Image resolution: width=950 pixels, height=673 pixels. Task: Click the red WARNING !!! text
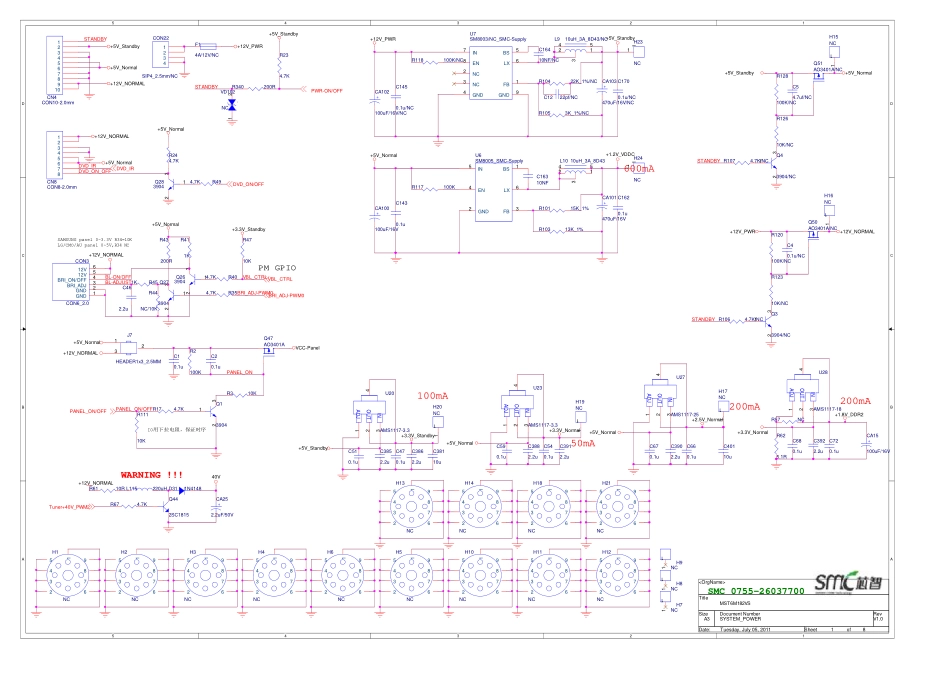click(152, 474)
